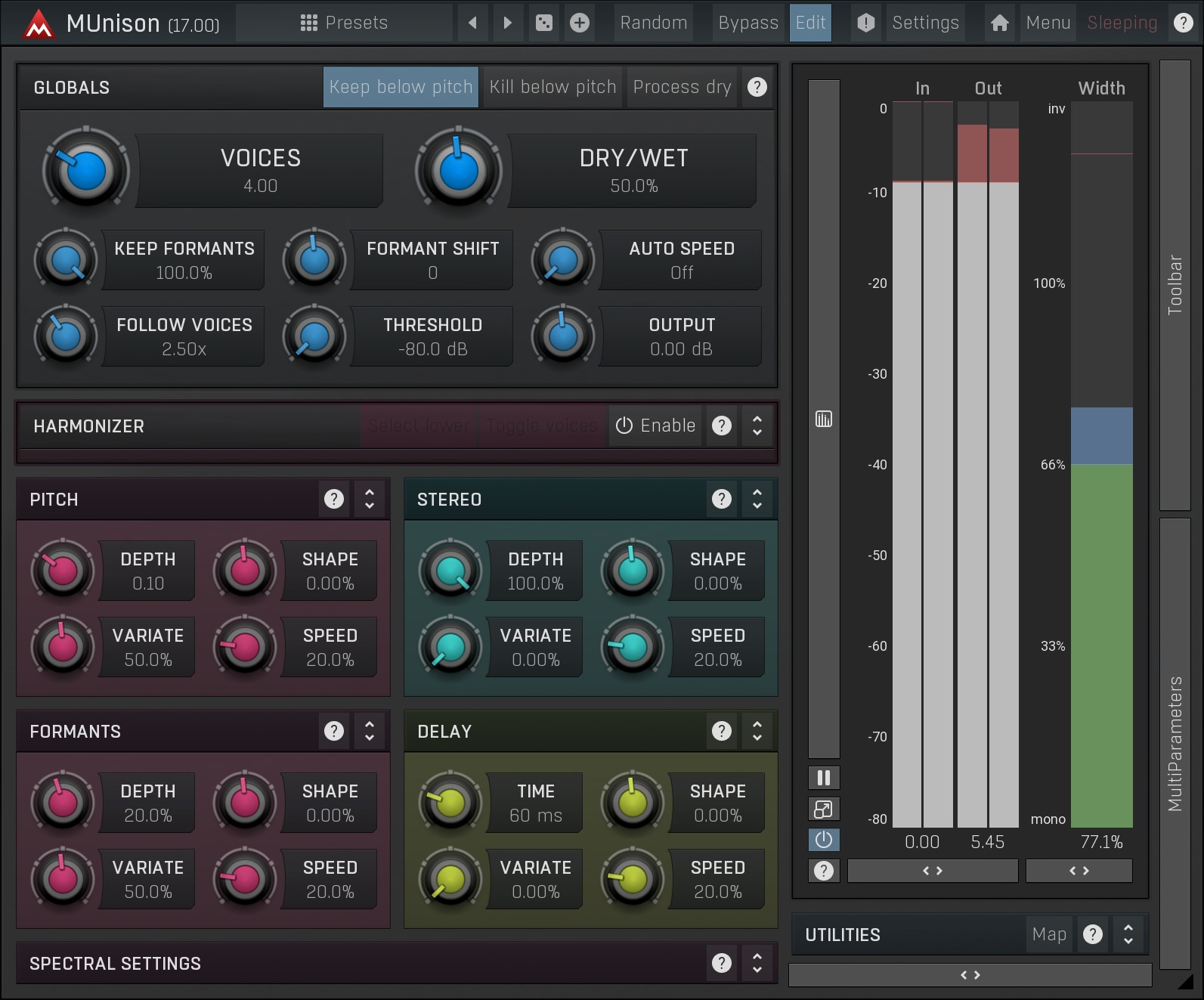Toggle Process dry option
The height and width of the screenshot is (1000, 1204).
click(682, 87)
